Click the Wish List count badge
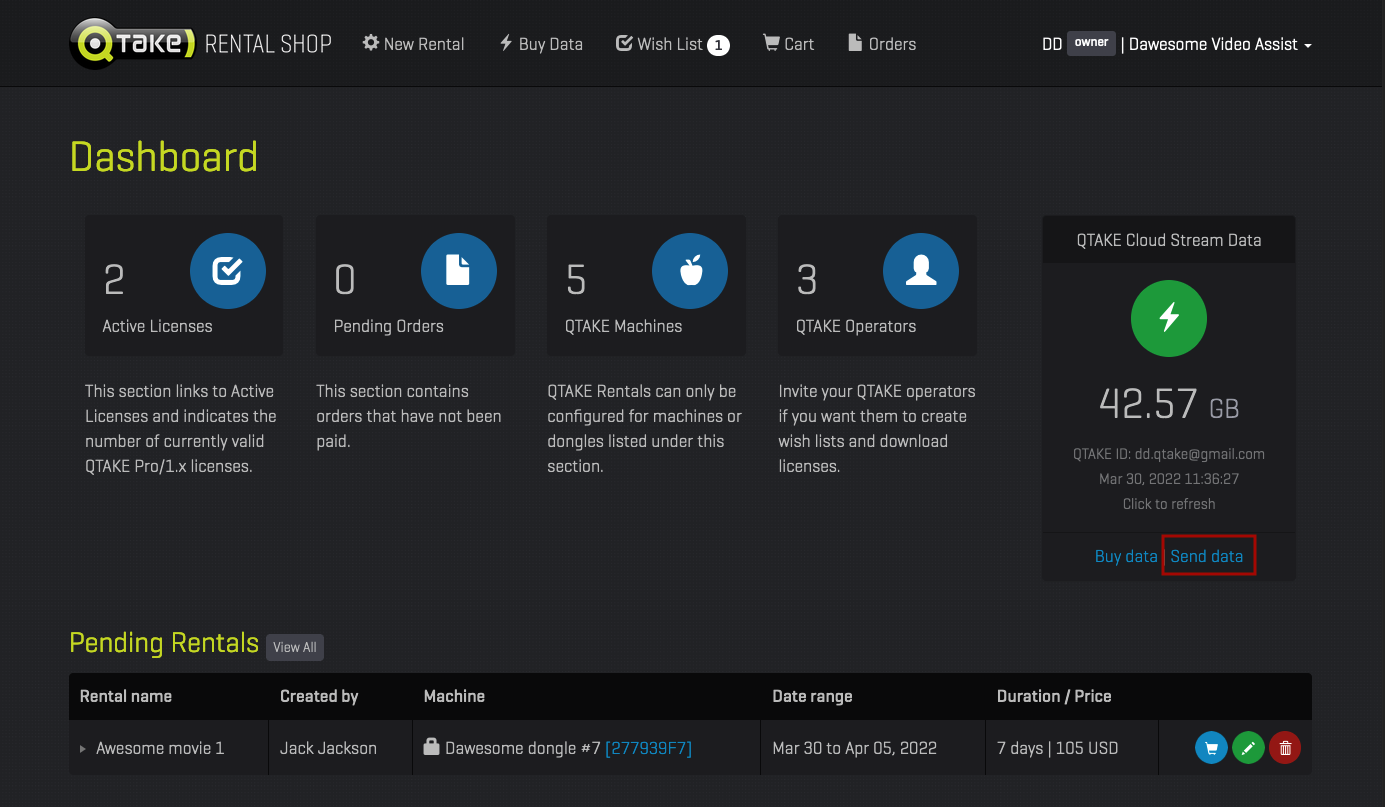This screenshot has width=1385, height=807. click(718, 45)
